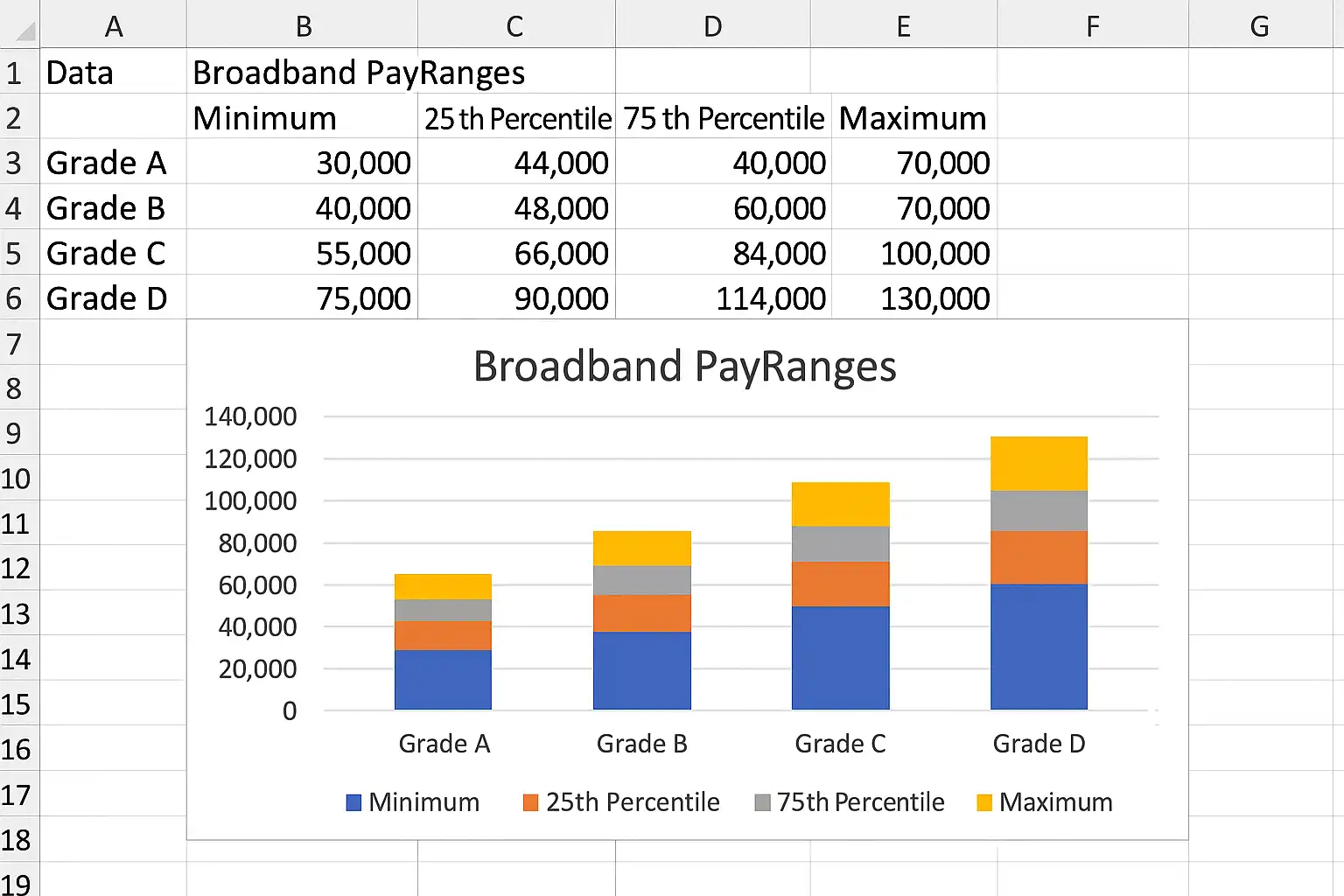This screenshot has width=1344, height=896.
Task: Select cell A1 containing Data
Action: coord(112,73)
